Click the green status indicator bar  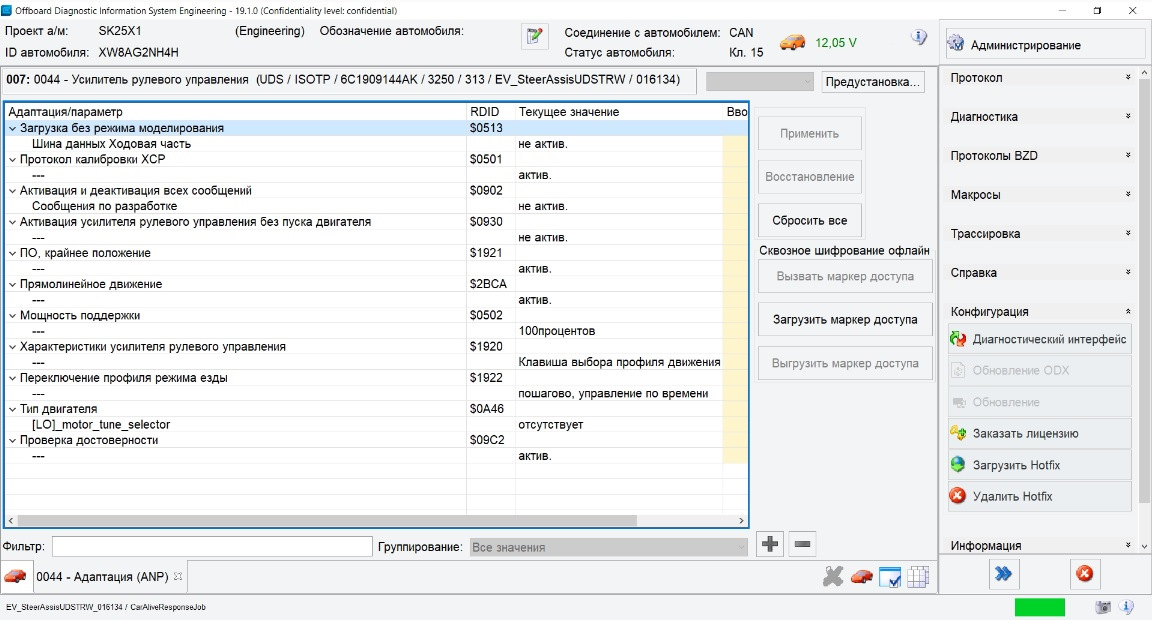click(1040, 607)
